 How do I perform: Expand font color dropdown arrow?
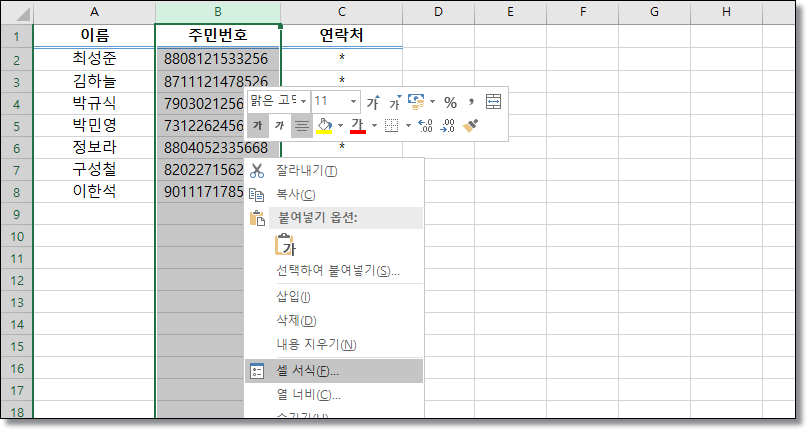point(374,125)
